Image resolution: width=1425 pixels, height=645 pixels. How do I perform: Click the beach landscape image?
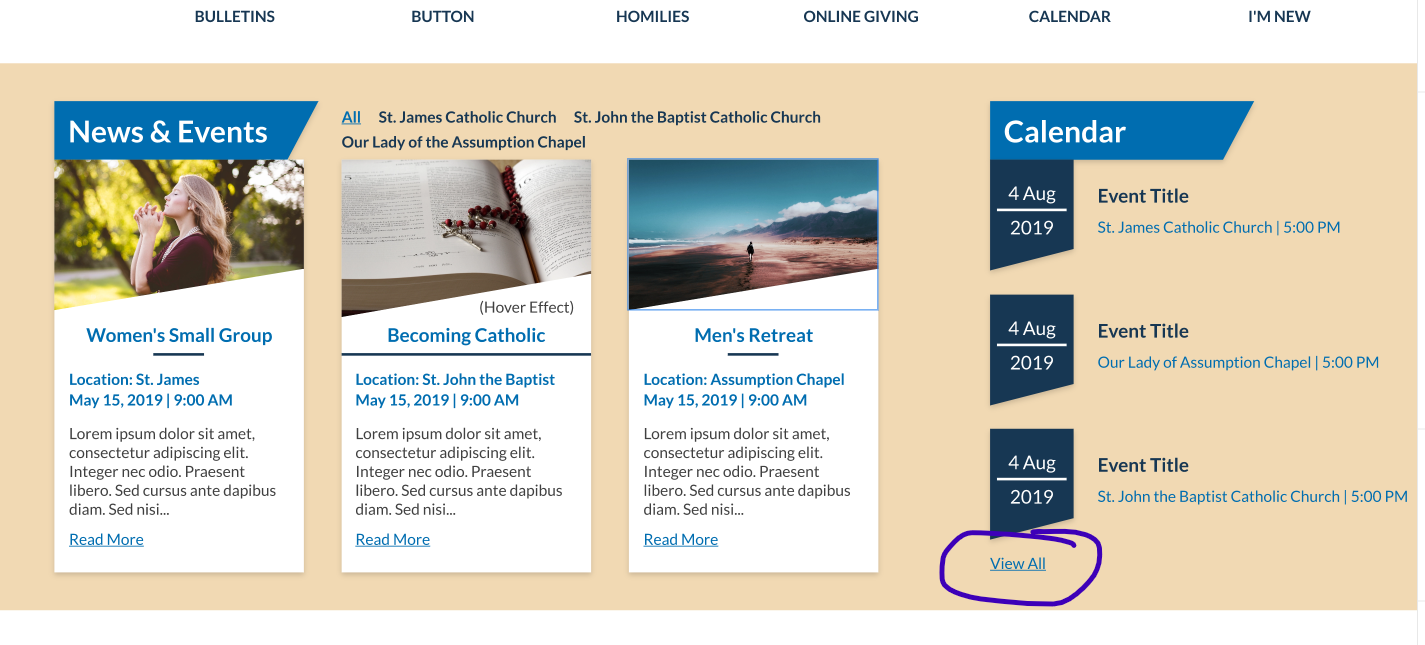pyautogui.click(x=753, y=225)
